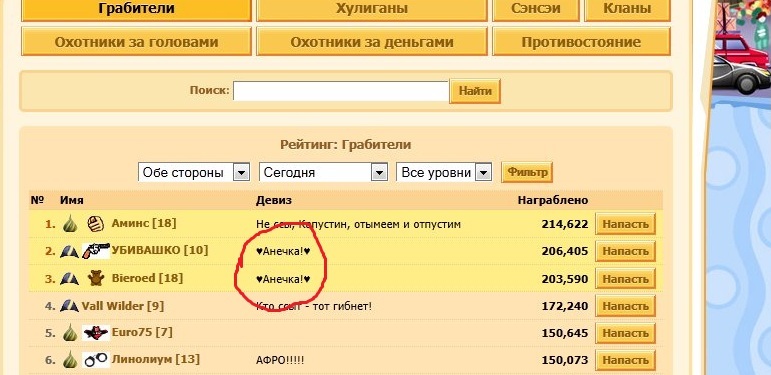
Task: Apply the Фильтр button
Action: (527, 173)
